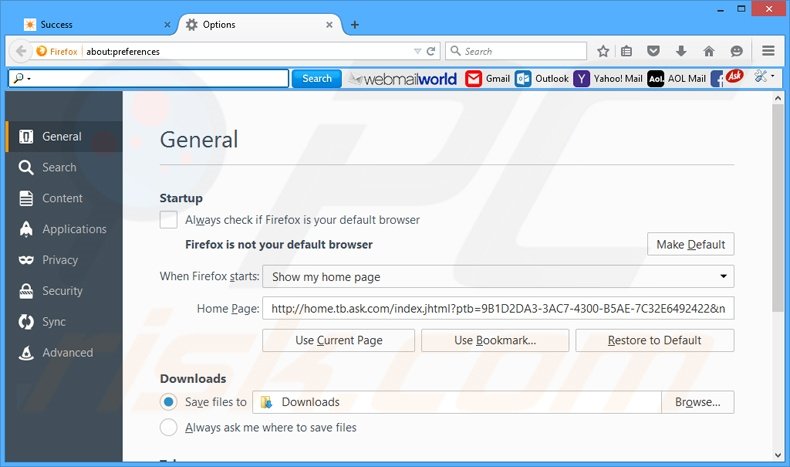Screen dimensions: 790x467
Task: Close the Success tab
Action: (167, 25)
